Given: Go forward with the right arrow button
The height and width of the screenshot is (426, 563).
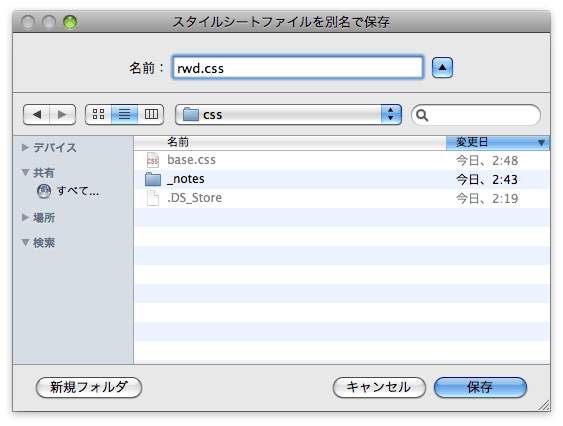Looking at the screenshot, I should tap(62, 115).
